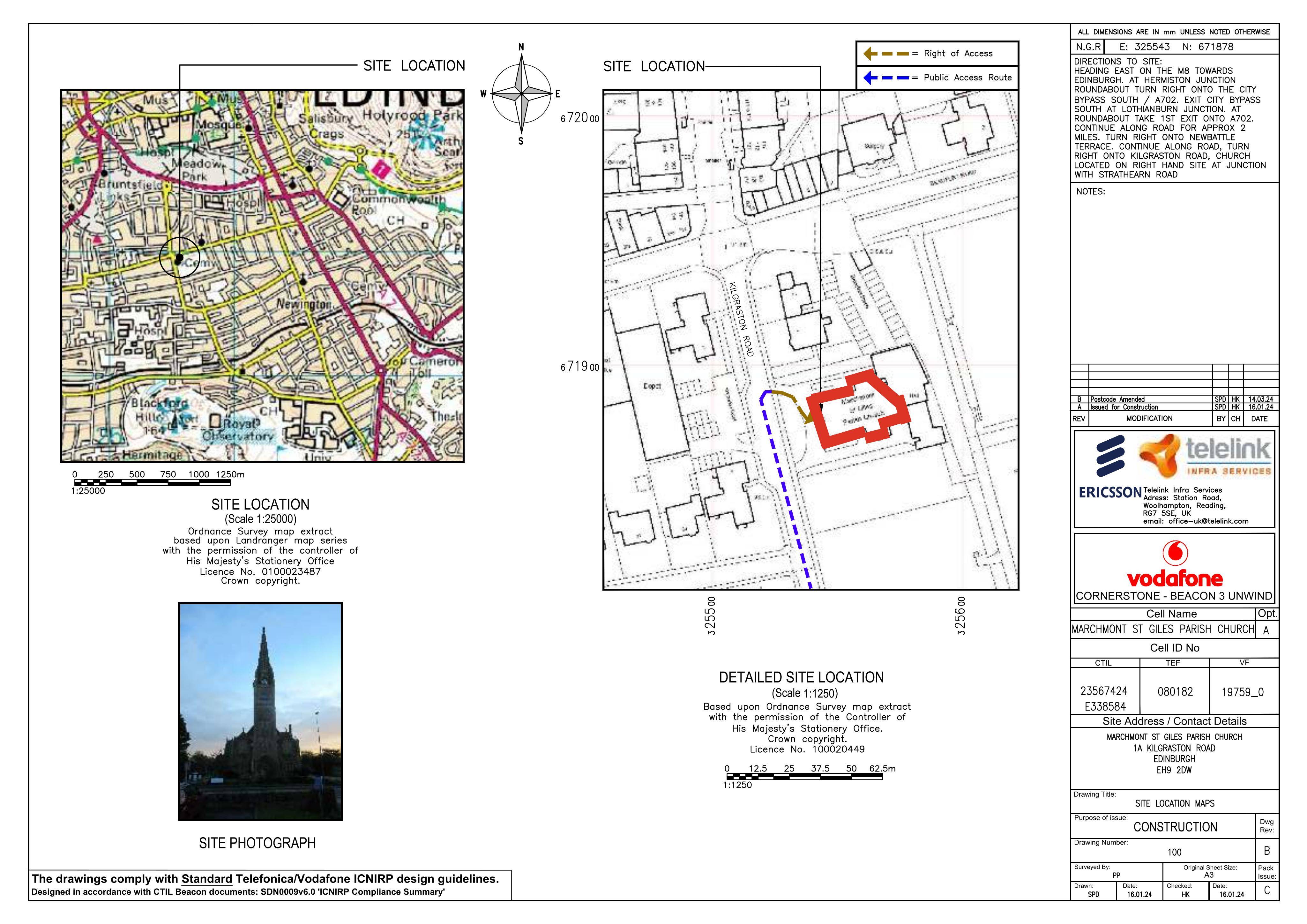Select 'Licence No. 0100023487' text

(260, 571)
